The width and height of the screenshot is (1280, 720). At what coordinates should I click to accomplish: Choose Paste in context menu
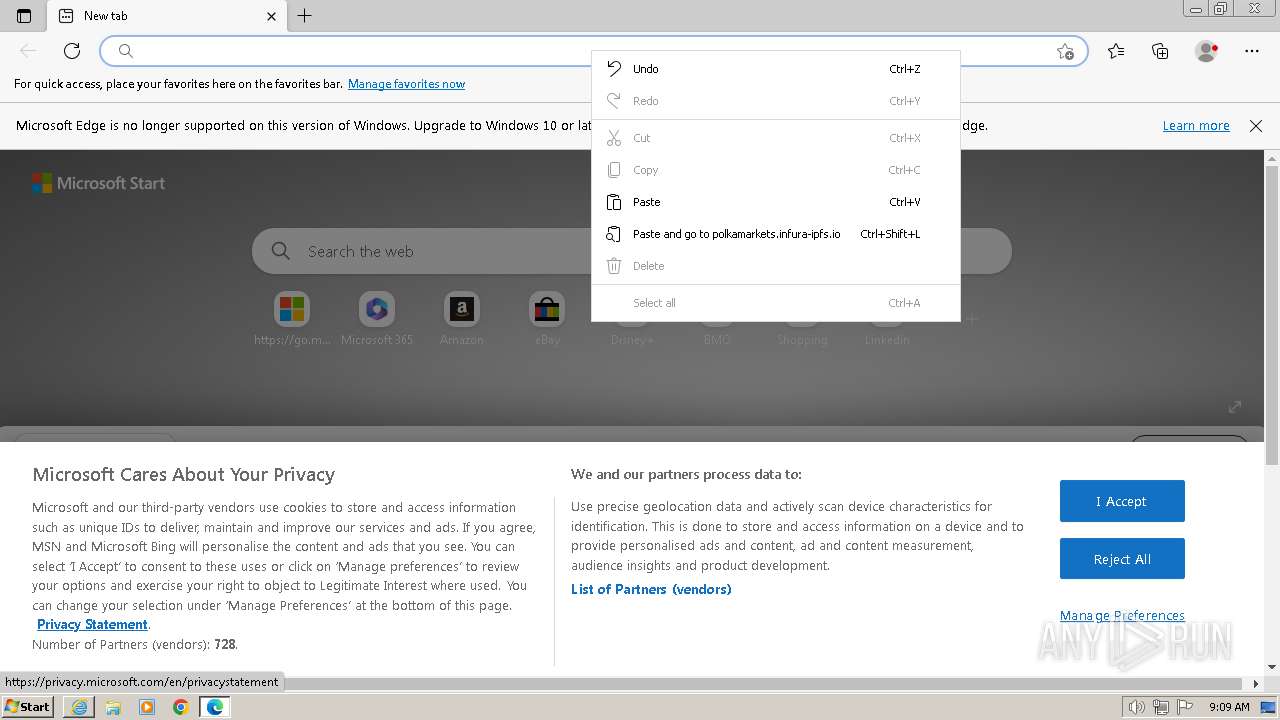[776, 202]
